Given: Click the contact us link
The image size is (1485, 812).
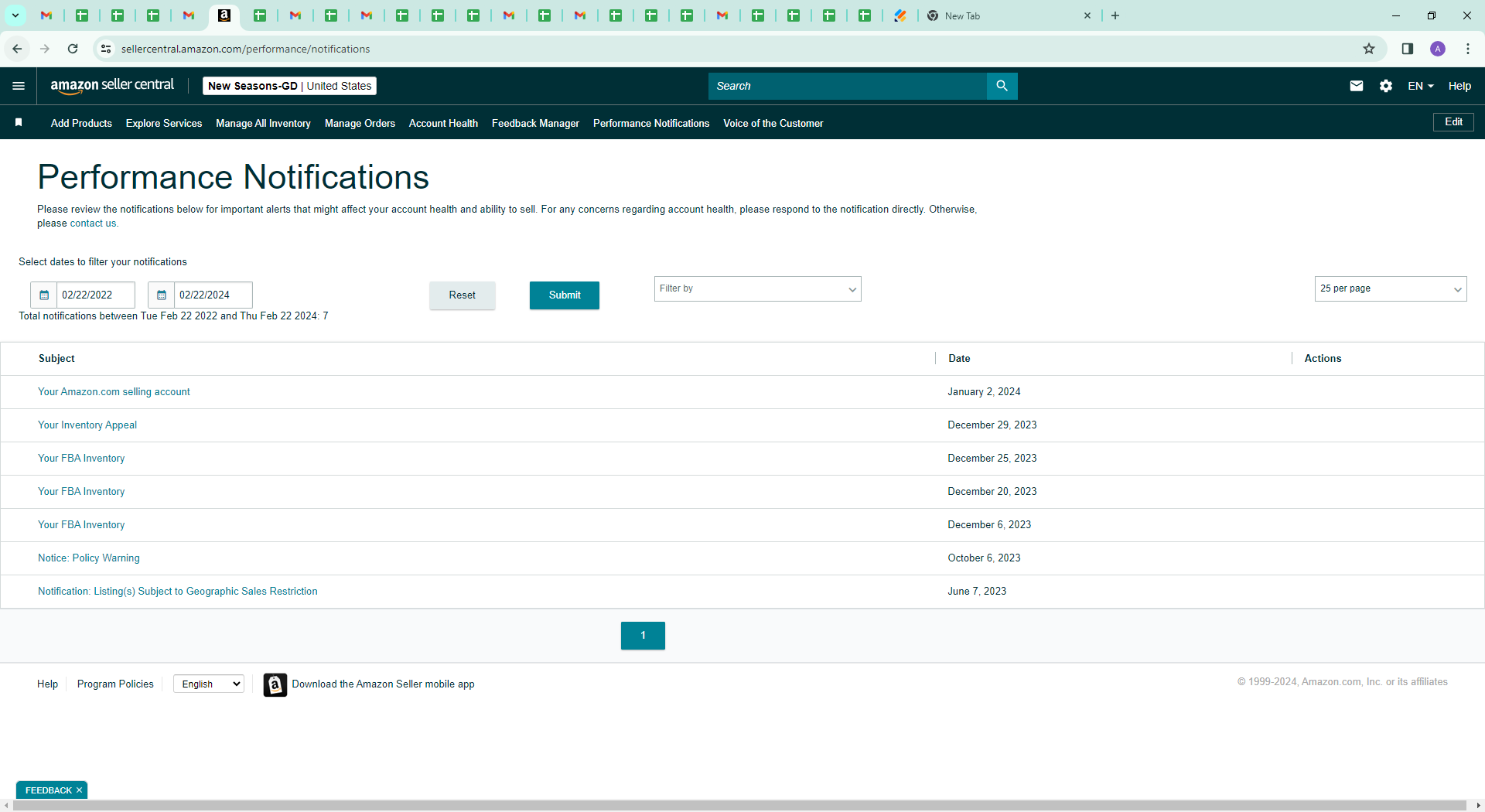Looking at the screenshot, I should [93, 223].
